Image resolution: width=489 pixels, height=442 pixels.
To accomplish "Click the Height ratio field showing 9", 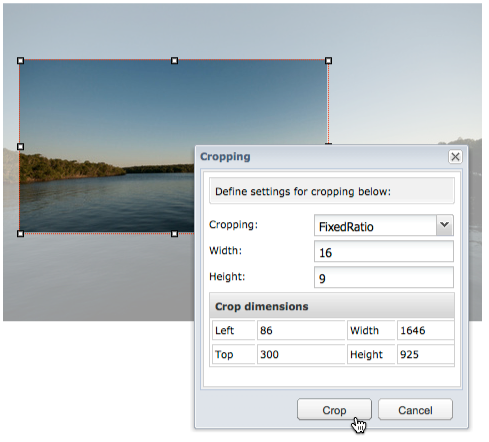I will (384, 277).
